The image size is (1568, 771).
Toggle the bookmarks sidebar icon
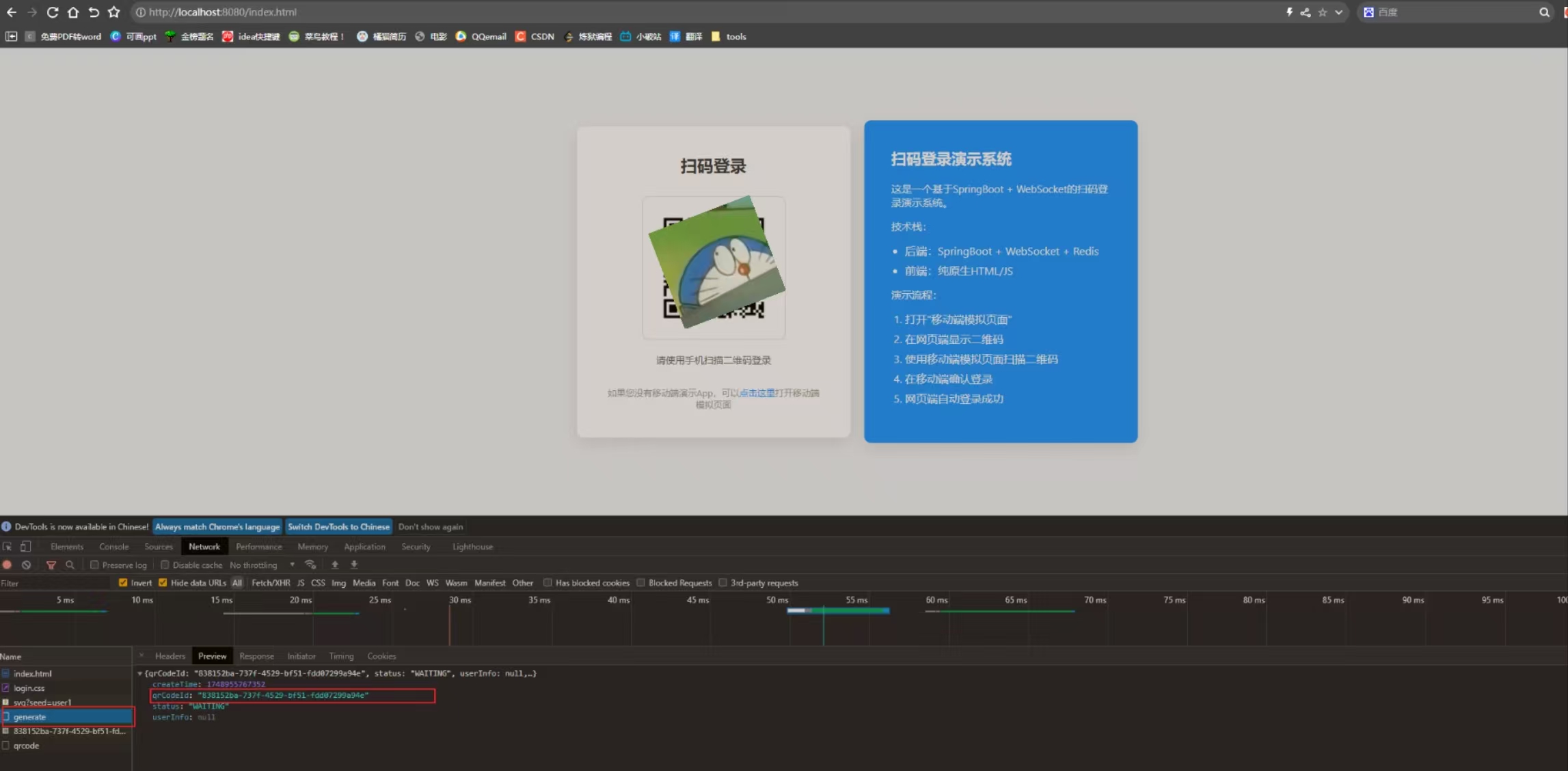(x=12, y=36)
